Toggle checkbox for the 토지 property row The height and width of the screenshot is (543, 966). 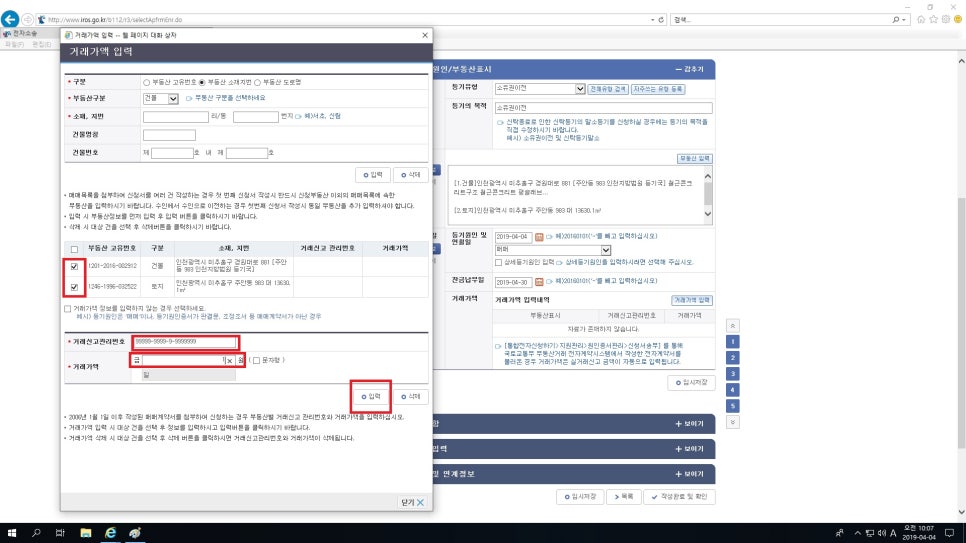[75, 287]
